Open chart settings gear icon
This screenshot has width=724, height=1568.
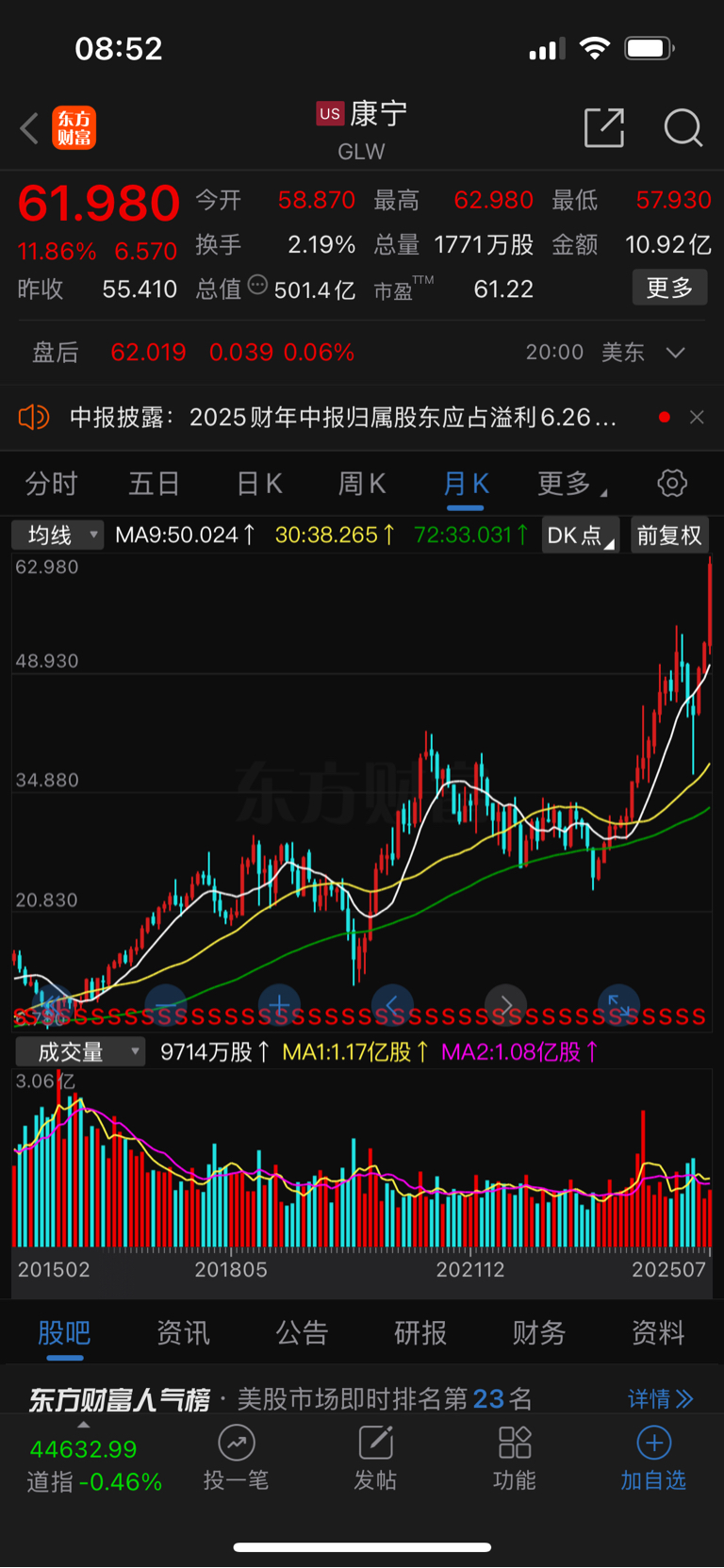tap(672, 484)
